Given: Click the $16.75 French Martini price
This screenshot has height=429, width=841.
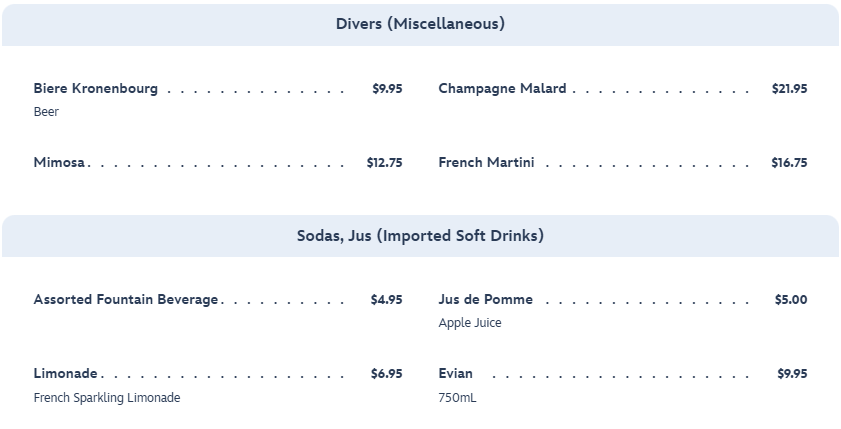Looking at the screenshot, I should (789, 163).
